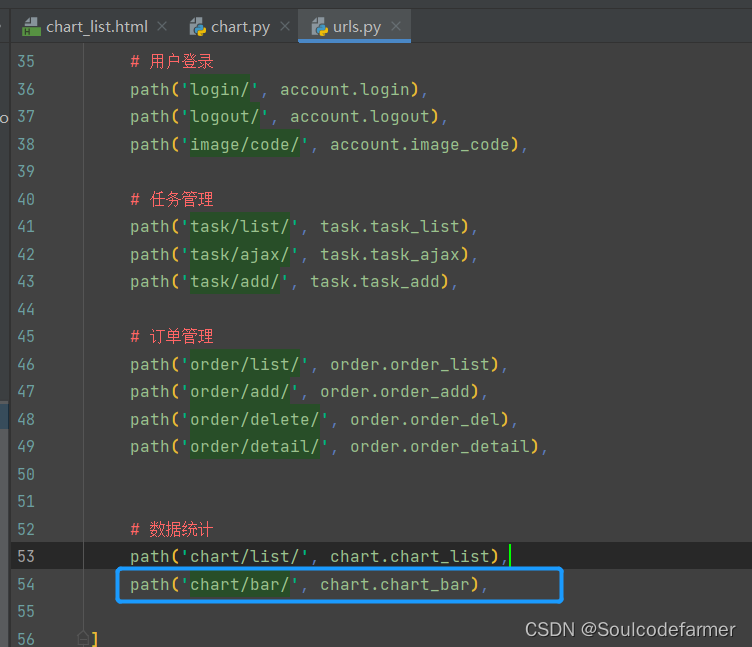Click the Python file icon on chart.py tab
The height and width of the screenshot is (647, 752).
tap(198, 27)
